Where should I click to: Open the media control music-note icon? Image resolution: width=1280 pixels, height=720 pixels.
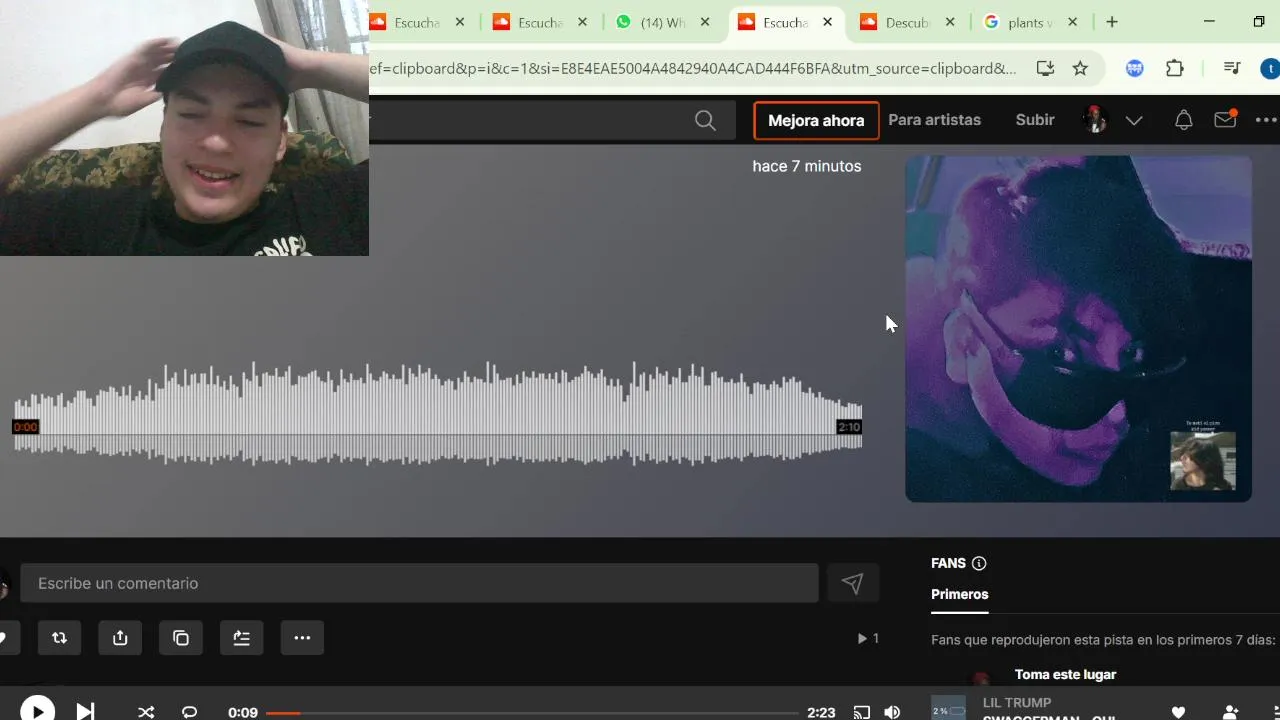point(1232,68)
